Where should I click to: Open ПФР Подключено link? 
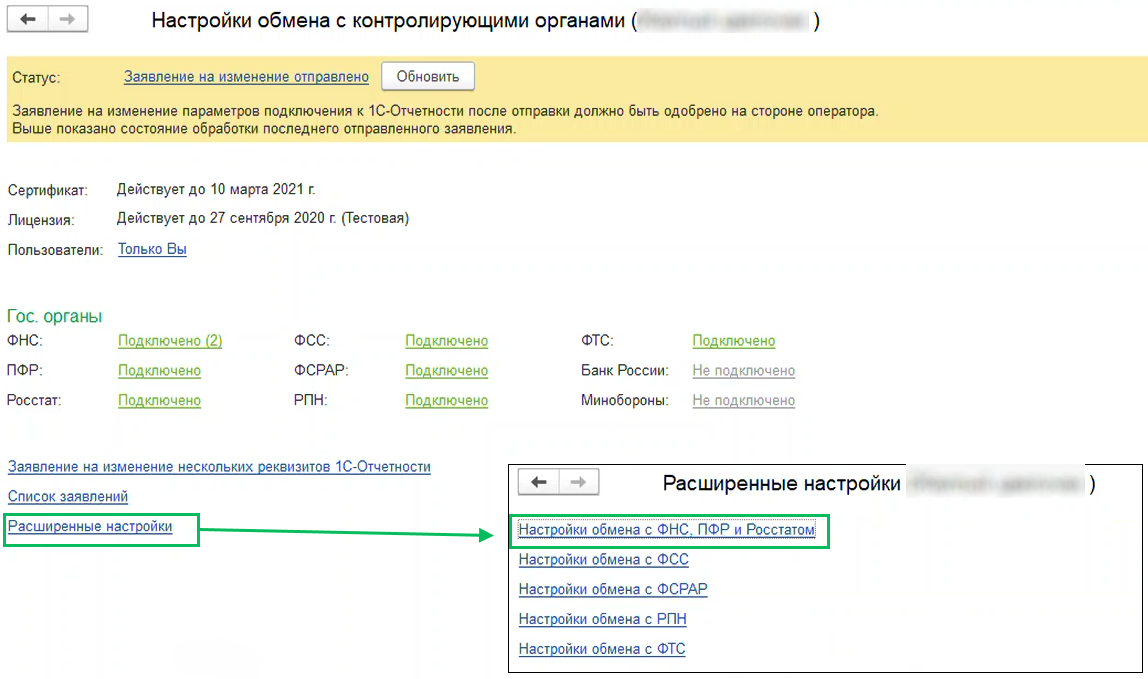(x=160, y=371)
